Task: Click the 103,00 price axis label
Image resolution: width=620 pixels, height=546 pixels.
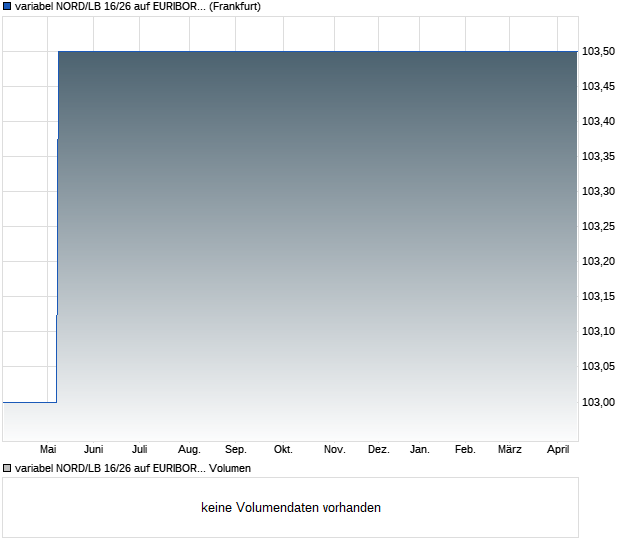Action: (x=598, y=402)
